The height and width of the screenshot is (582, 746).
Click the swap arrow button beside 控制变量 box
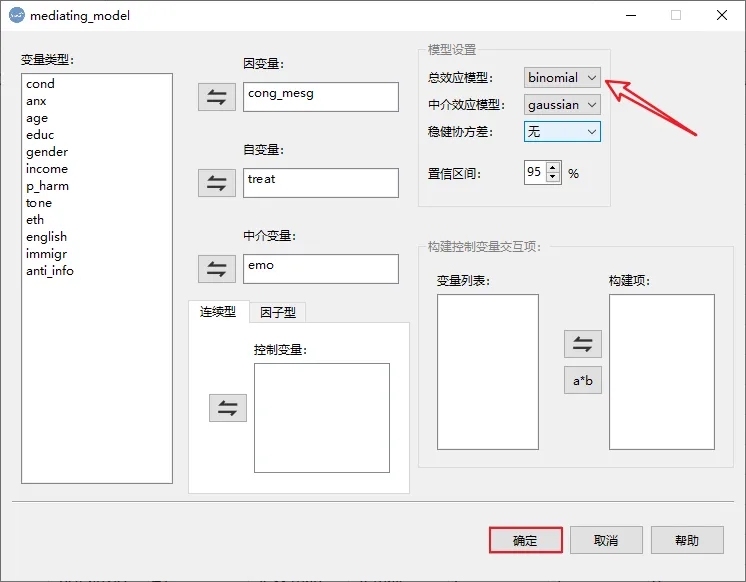point(227,408)
